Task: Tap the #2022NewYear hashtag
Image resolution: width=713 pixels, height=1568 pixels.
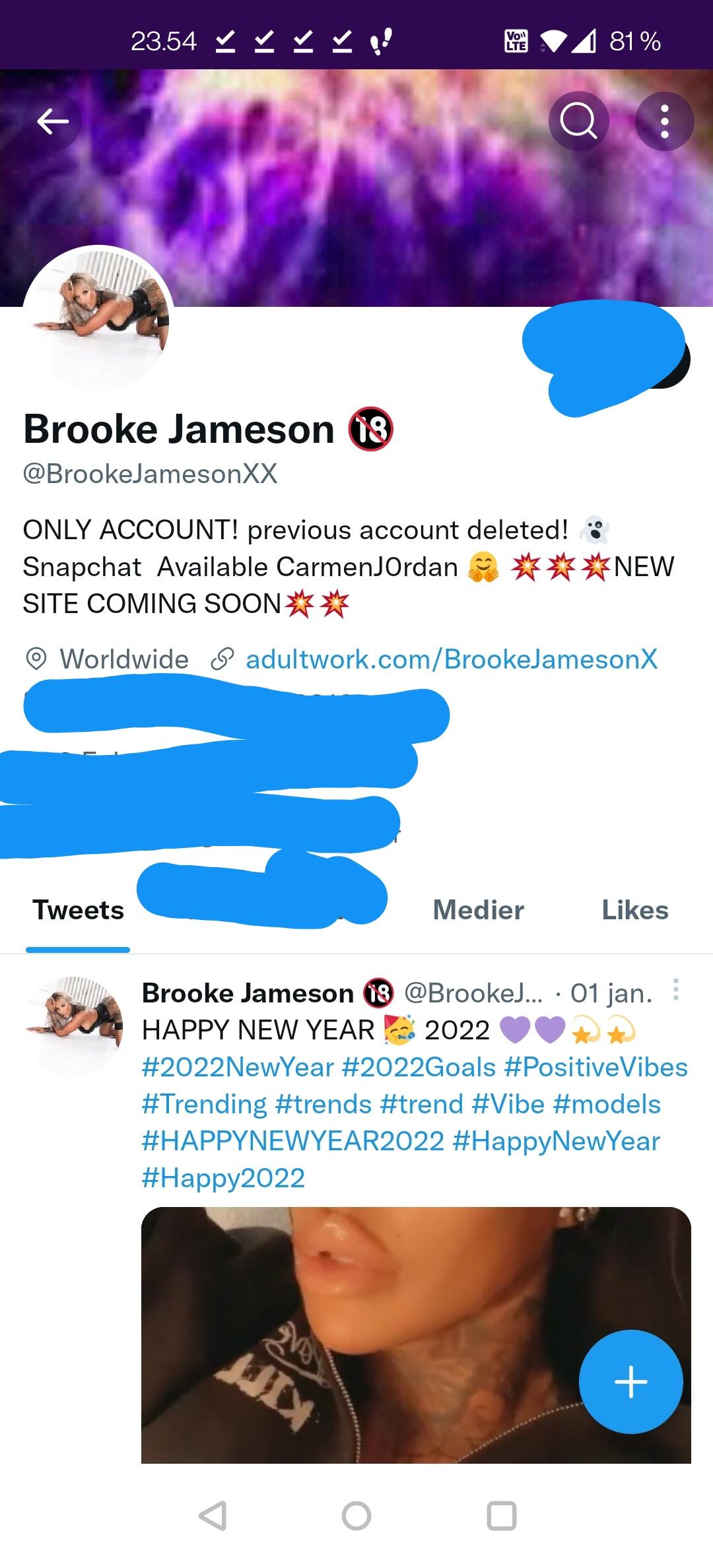Action: pos(238,1067)
